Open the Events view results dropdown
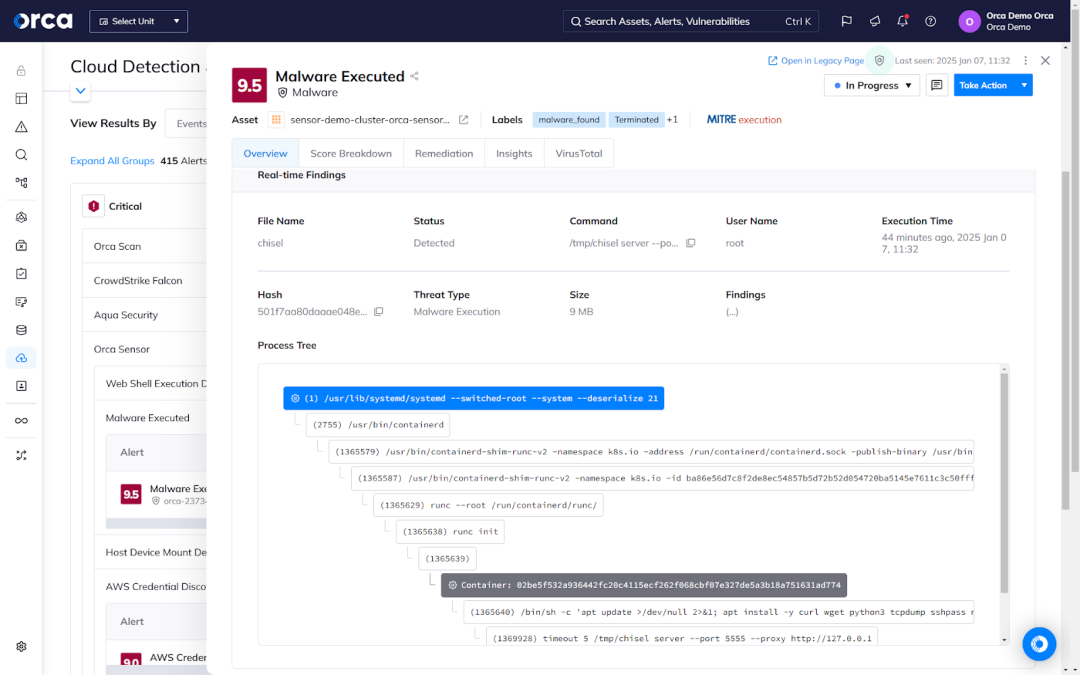This screenshot has height=675, width=1080. (187, 123)
